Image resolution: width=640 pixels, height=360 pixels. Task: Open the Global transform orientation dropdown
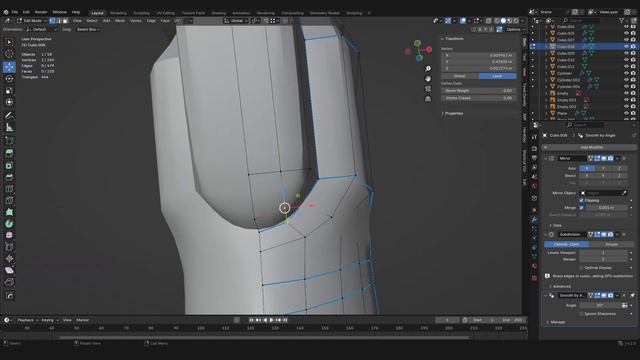tap(236, 21)
